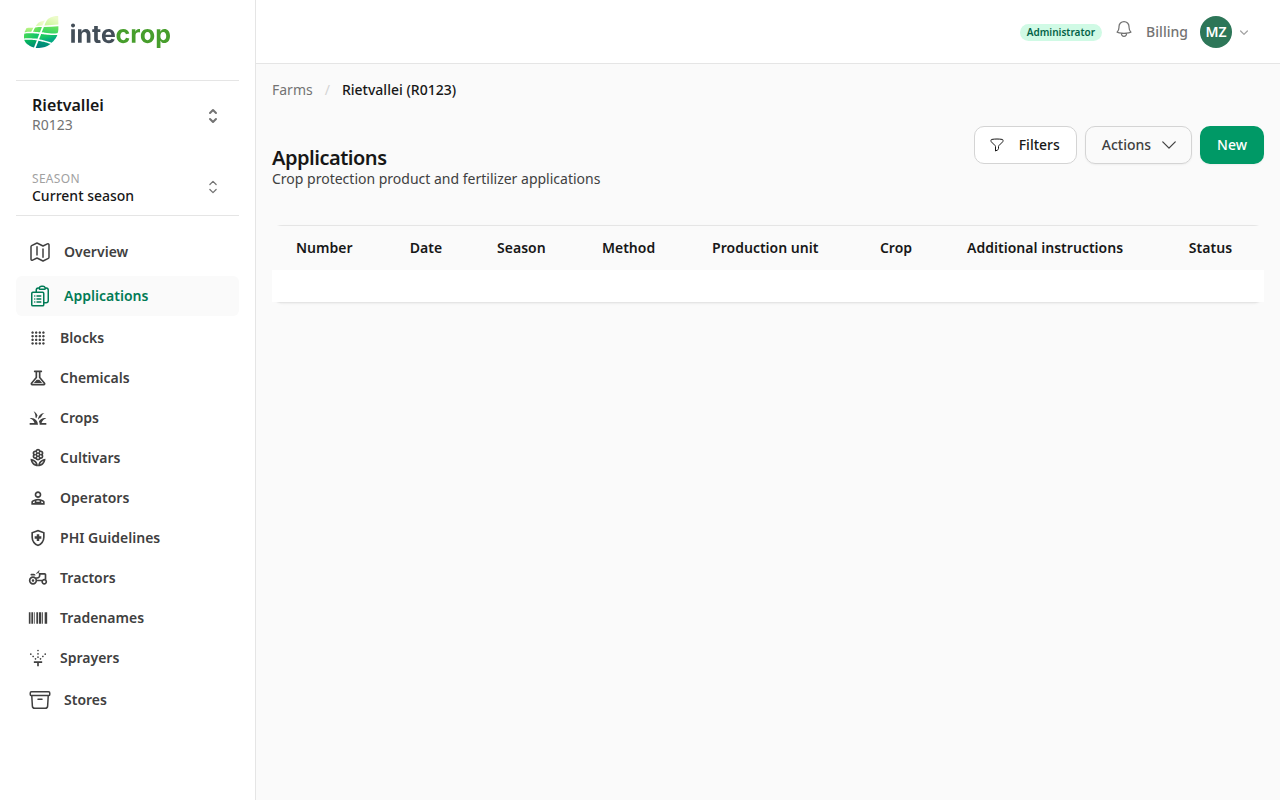Screen dimensions: 1280x800
Task: Open Crops page label
Action: (x=79, y=418)
